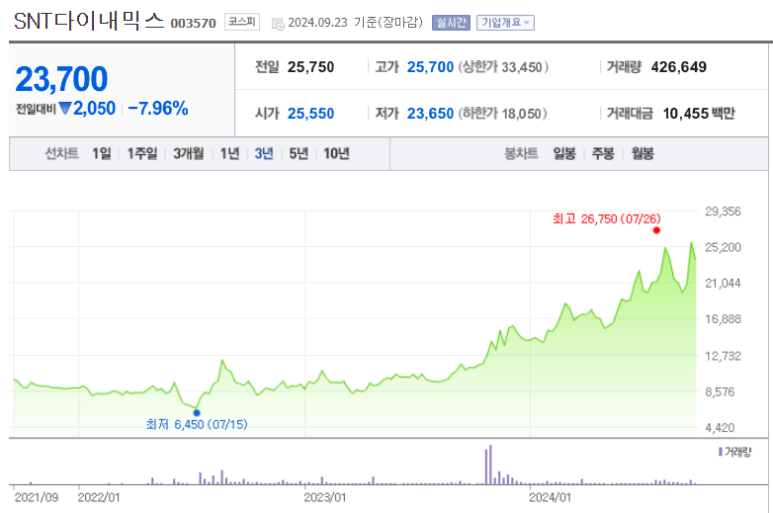
Task: Open the 기업개요 dropdown
Action: click(505, 23)
